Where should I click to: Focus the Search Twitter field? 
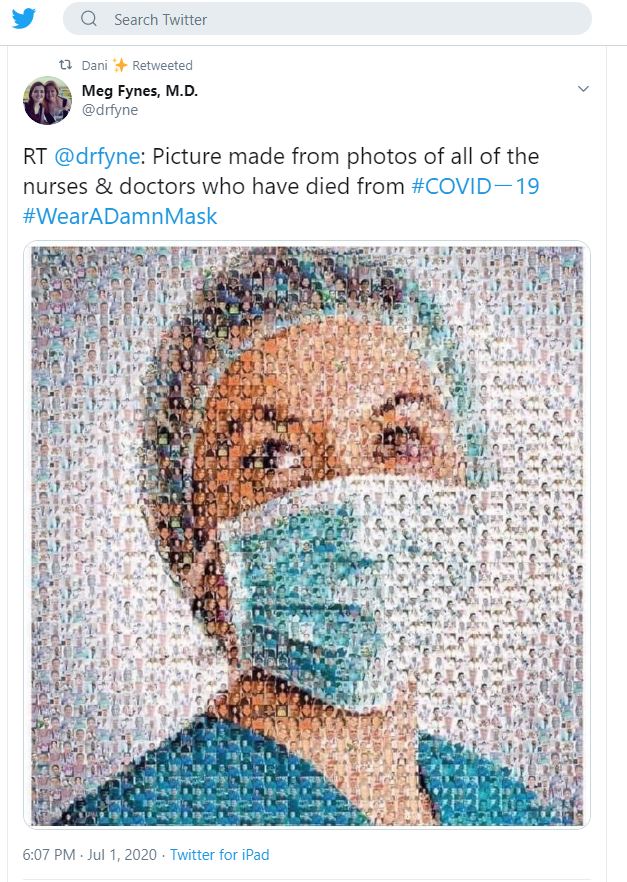coord(330,19)
